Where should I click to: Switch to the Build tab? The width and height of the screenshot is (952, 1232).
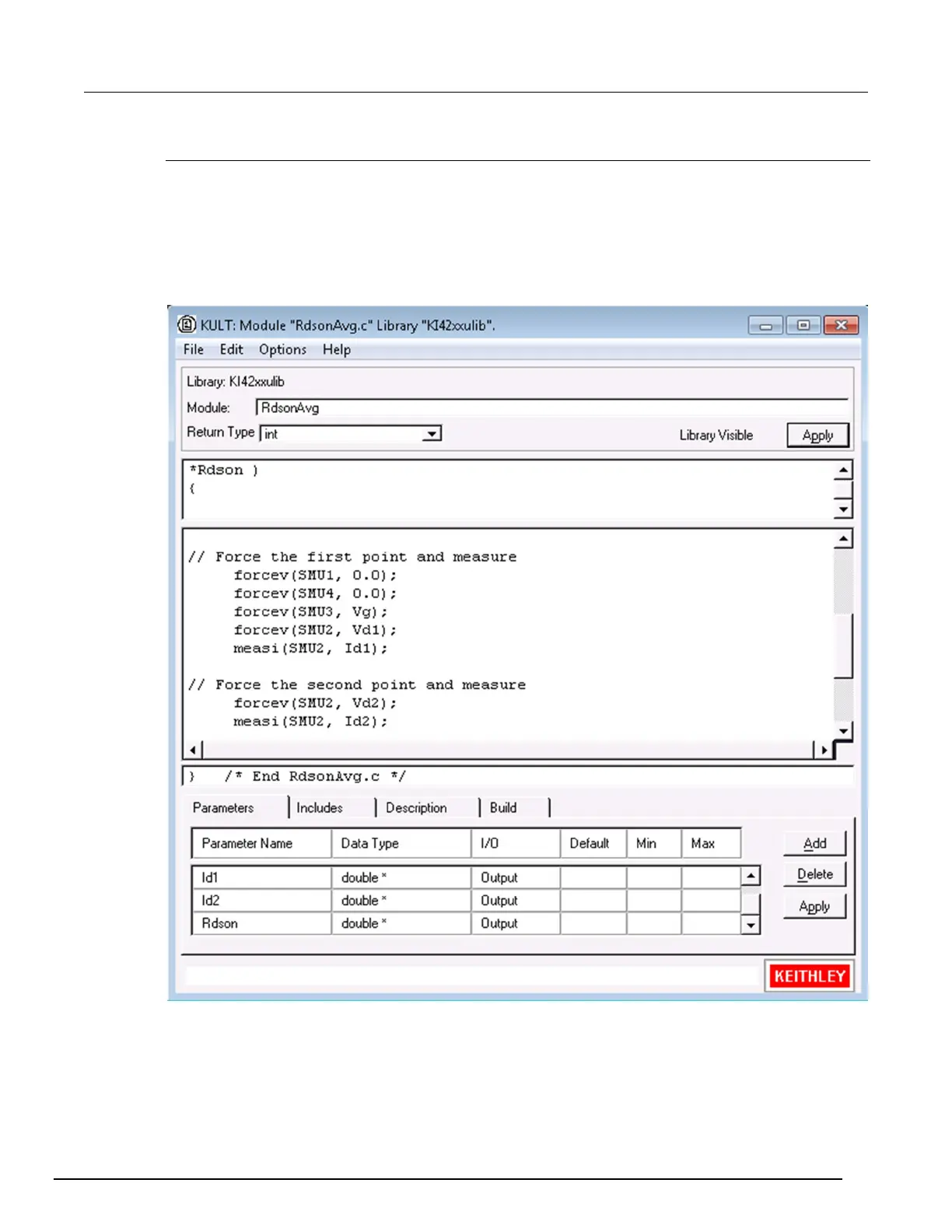[503, 808]
